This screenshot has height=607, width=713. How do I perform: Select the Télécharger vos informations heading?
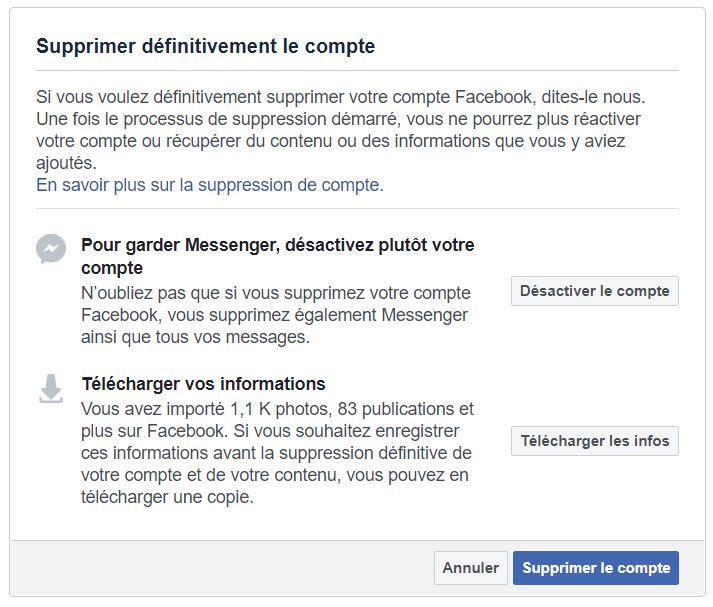[203, 384]
